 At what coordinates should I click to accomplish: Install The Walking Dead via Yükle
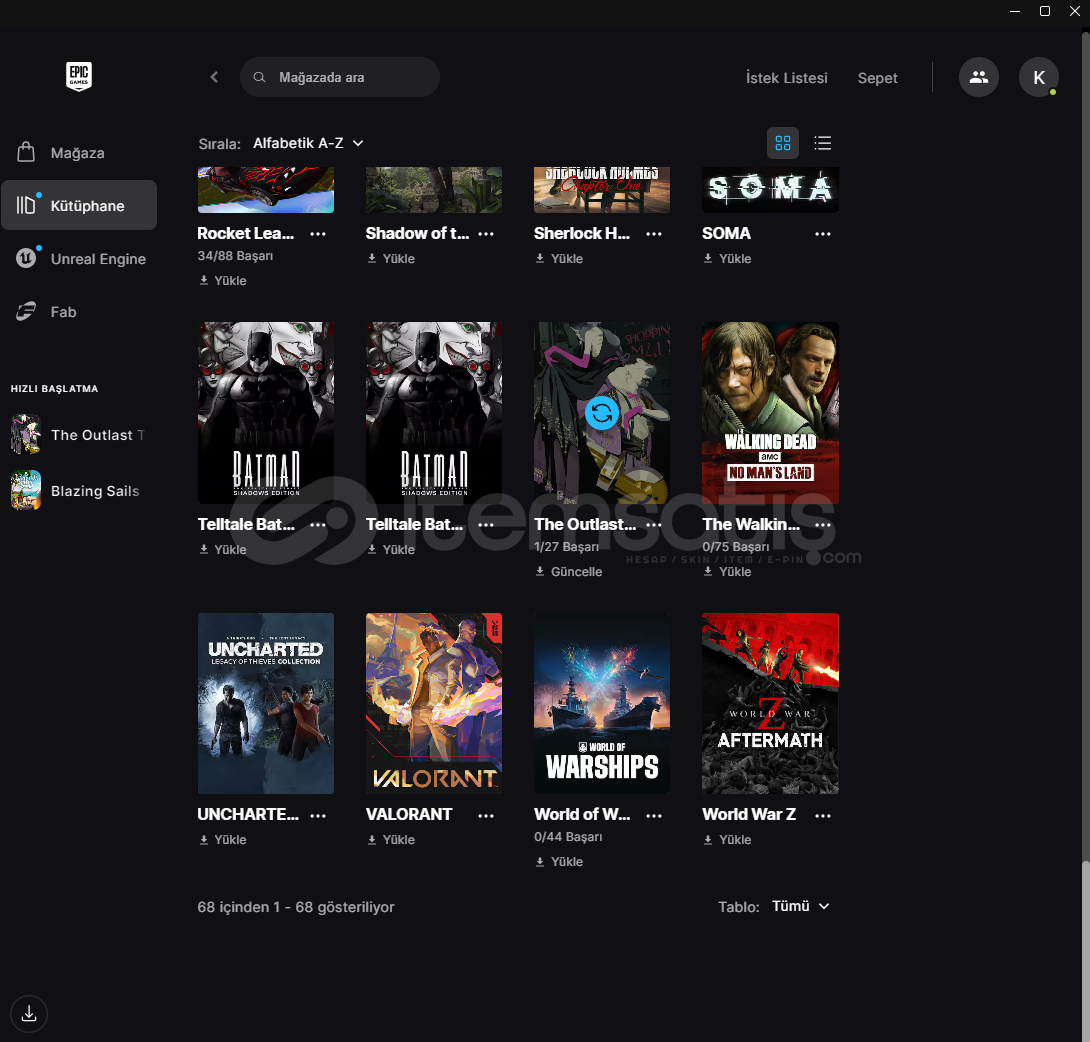(x=728, y=571)
